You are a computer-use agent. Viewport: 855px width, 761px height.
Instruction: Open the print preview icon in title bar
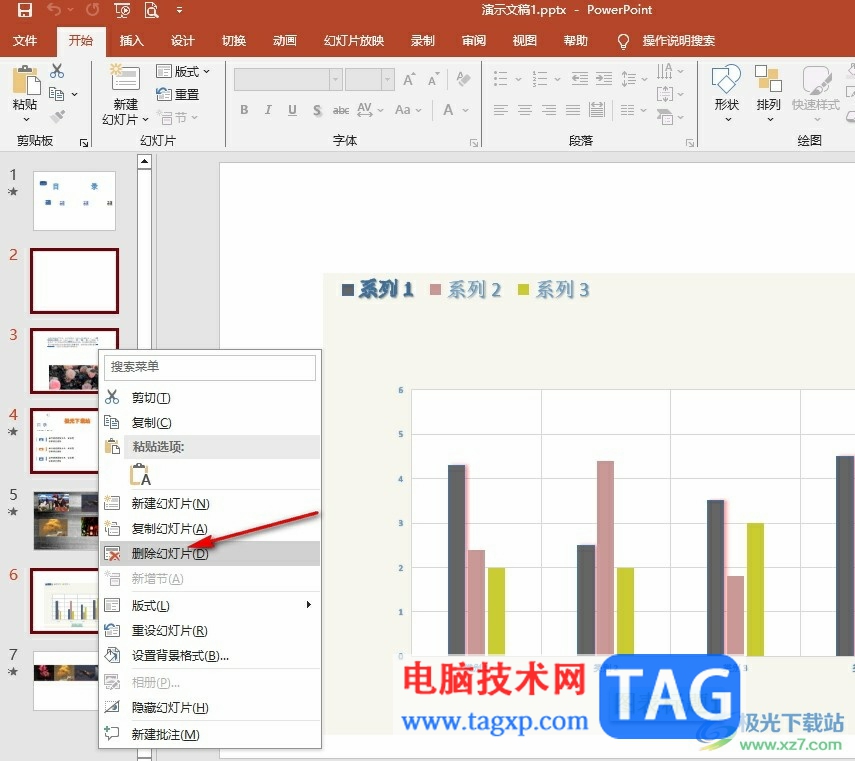pos(151,10)
